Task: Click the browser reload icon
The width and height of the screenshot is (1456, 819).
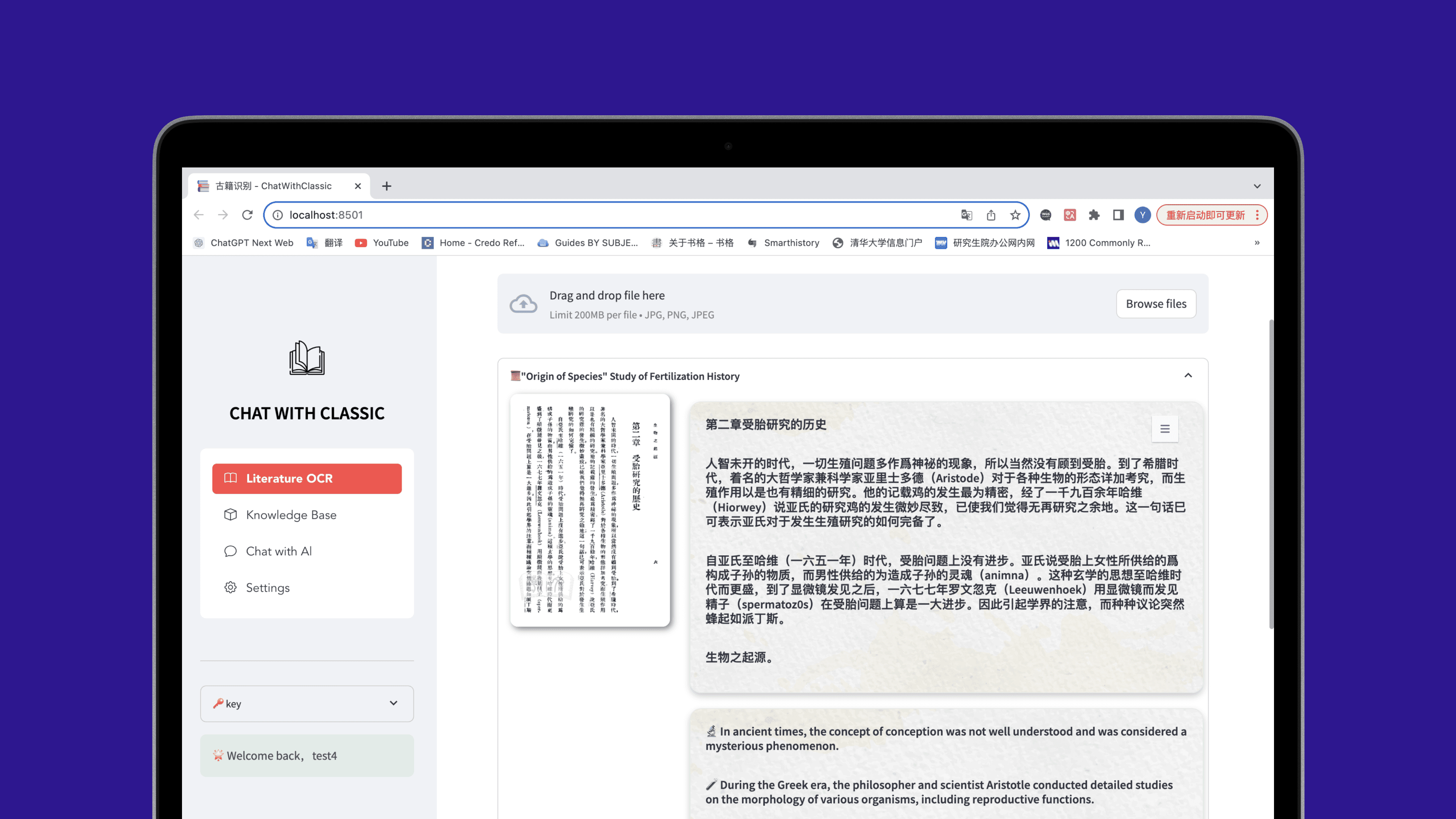Action: pos(247,215)
